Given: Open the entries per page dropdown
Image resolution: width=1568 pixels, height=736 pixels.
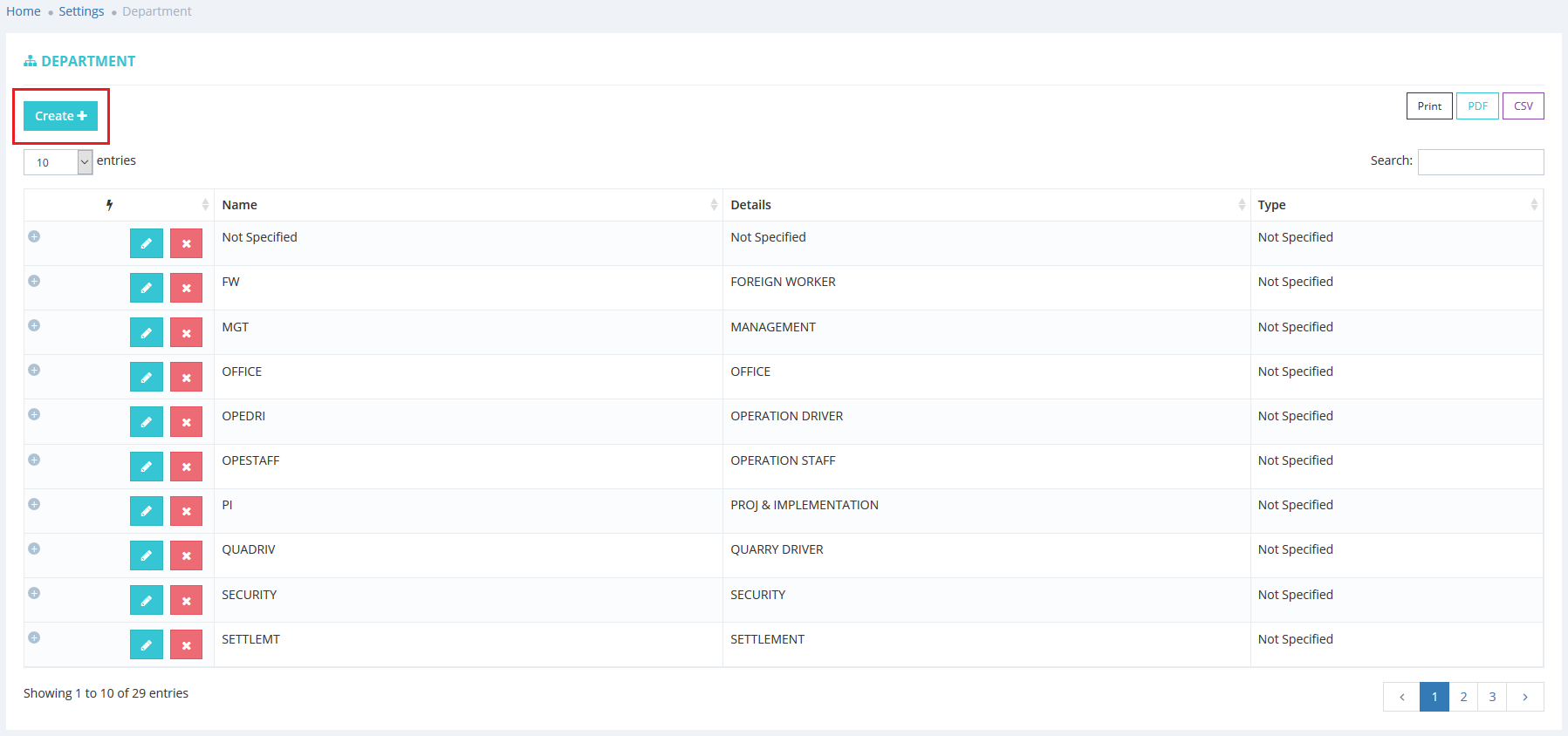Looking at the screenshot, I should point(58,162).
